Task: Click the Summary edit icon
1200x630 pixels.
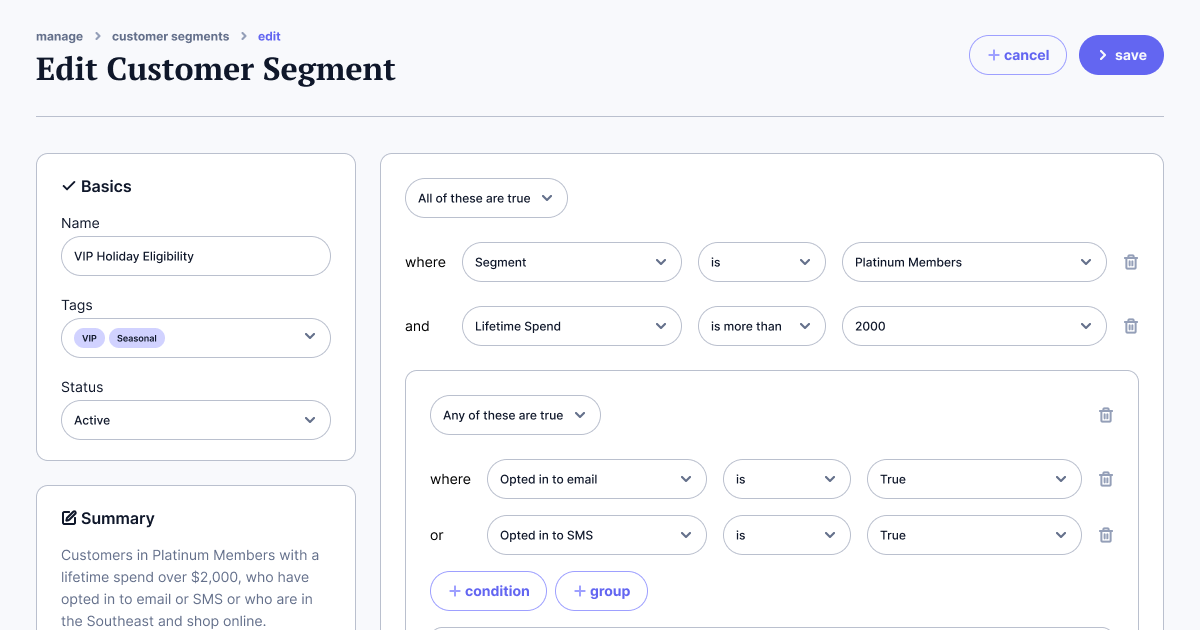Action: pyautogui.click(x=69, y=518)
